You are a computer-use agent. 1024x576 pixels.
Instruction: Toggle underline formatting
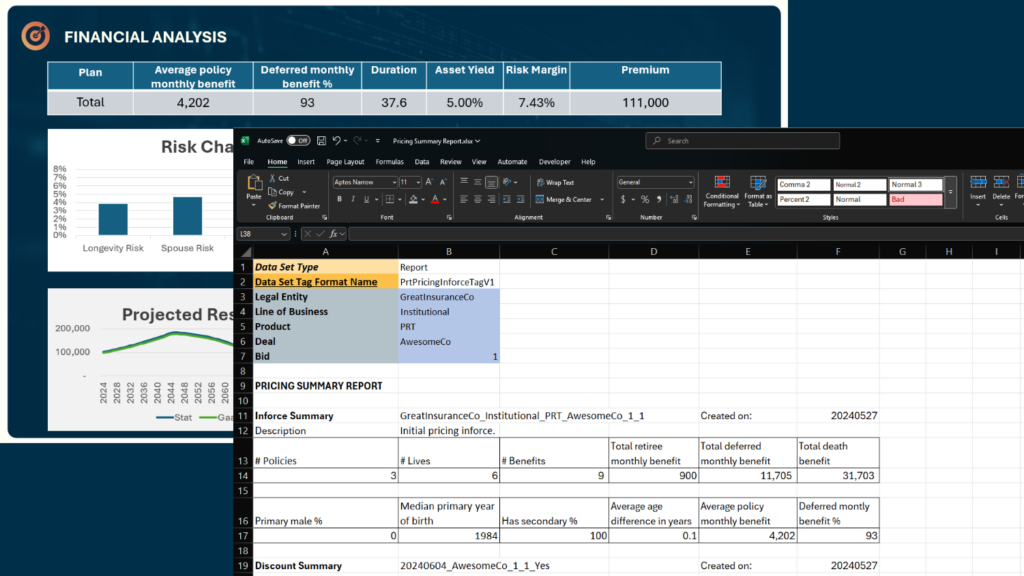point(366,199)
